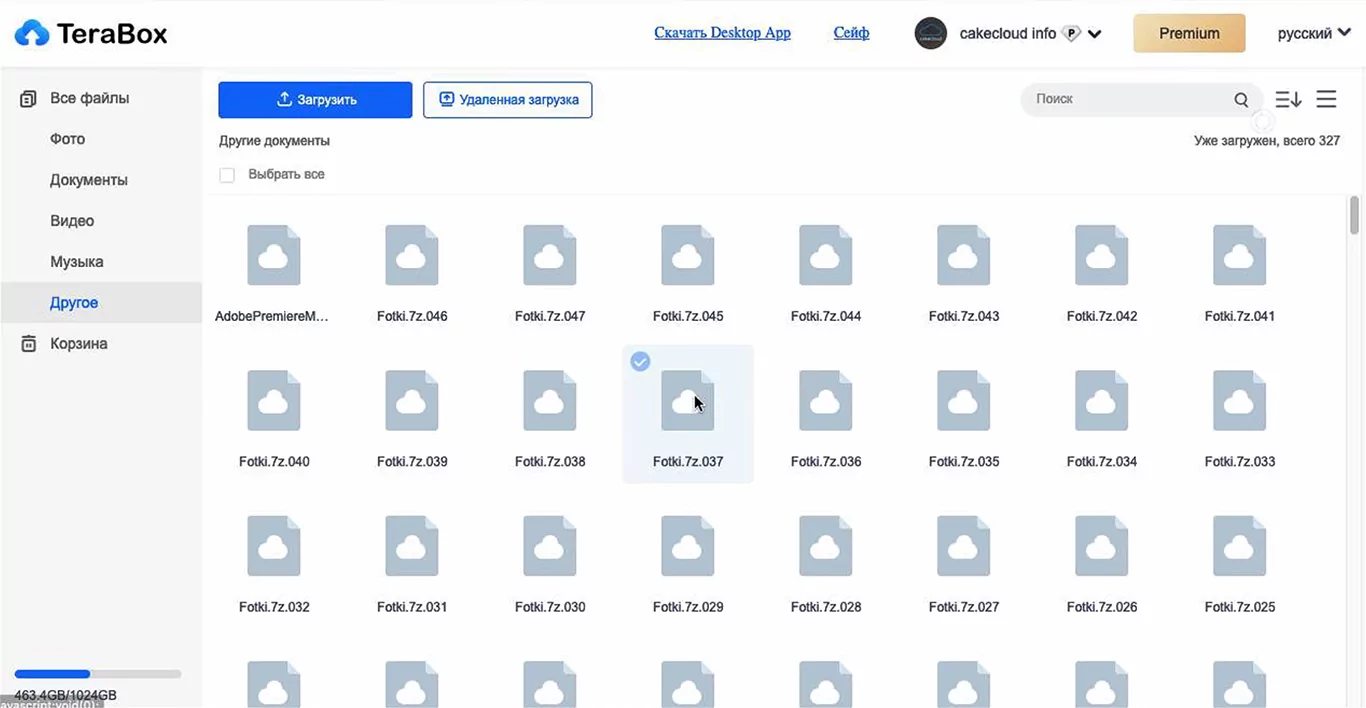Viewport: 1366px width, 708px height.
Task: Click the Fotki.7z.046 file name
Action: [x=412, y=316]
